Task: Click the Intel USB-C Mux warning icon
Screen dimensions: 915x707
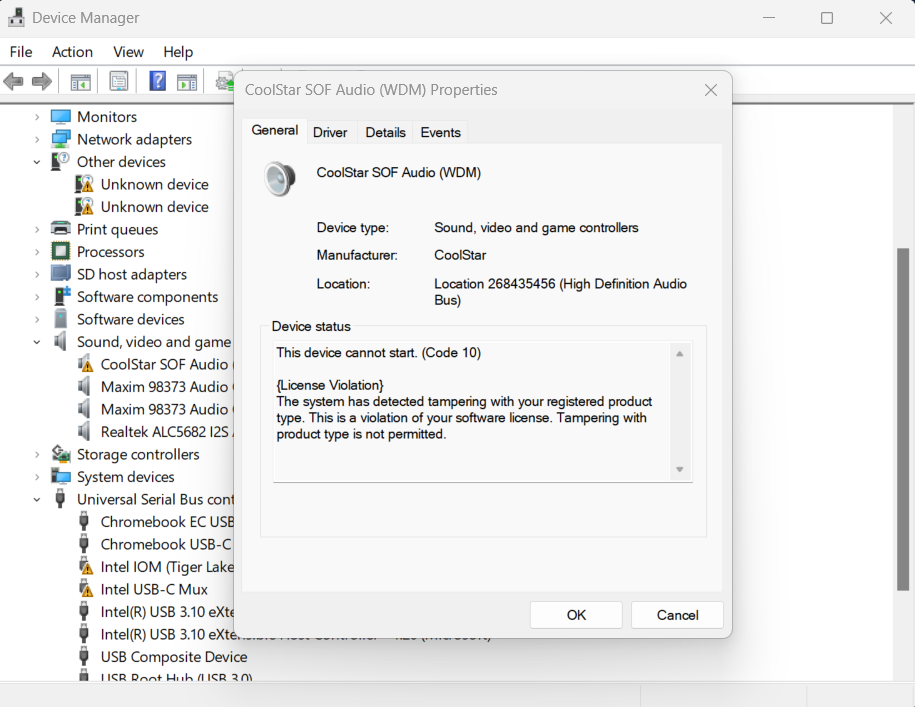Action: coord(85,589)
